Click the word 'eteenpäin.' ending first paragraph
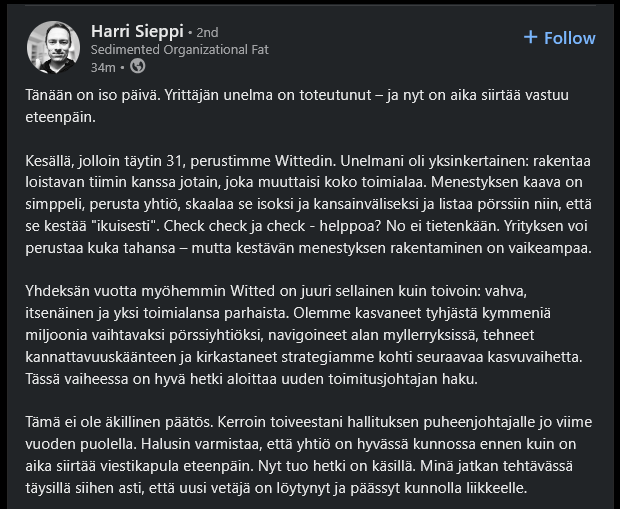Screen dimensions: 620x509 click(x=60, y=117)
